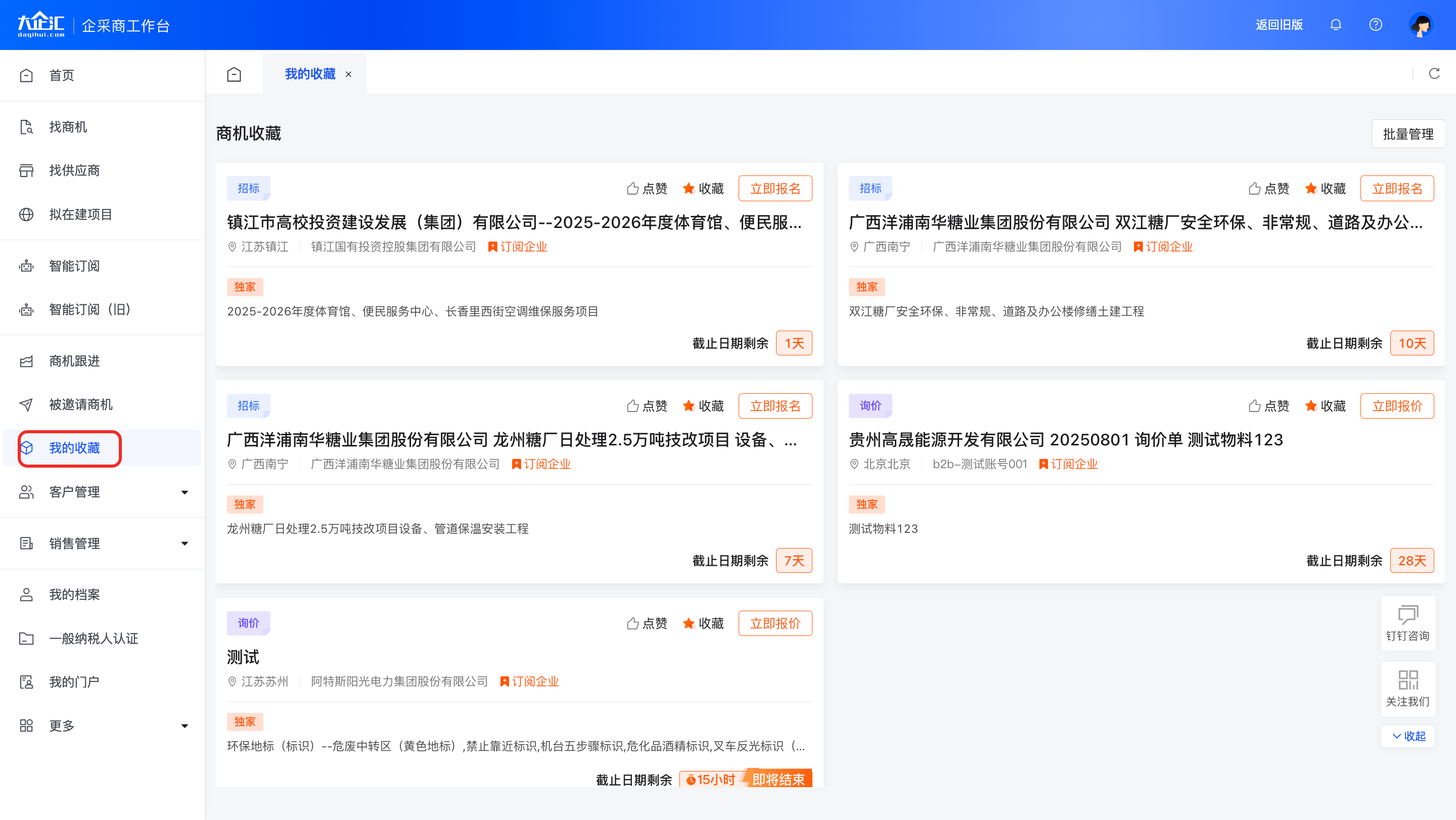Click 立即报价 on 测试 card
Image resolution: width=1456 pixels, height=820 pixels.
(x=775, y=623)
